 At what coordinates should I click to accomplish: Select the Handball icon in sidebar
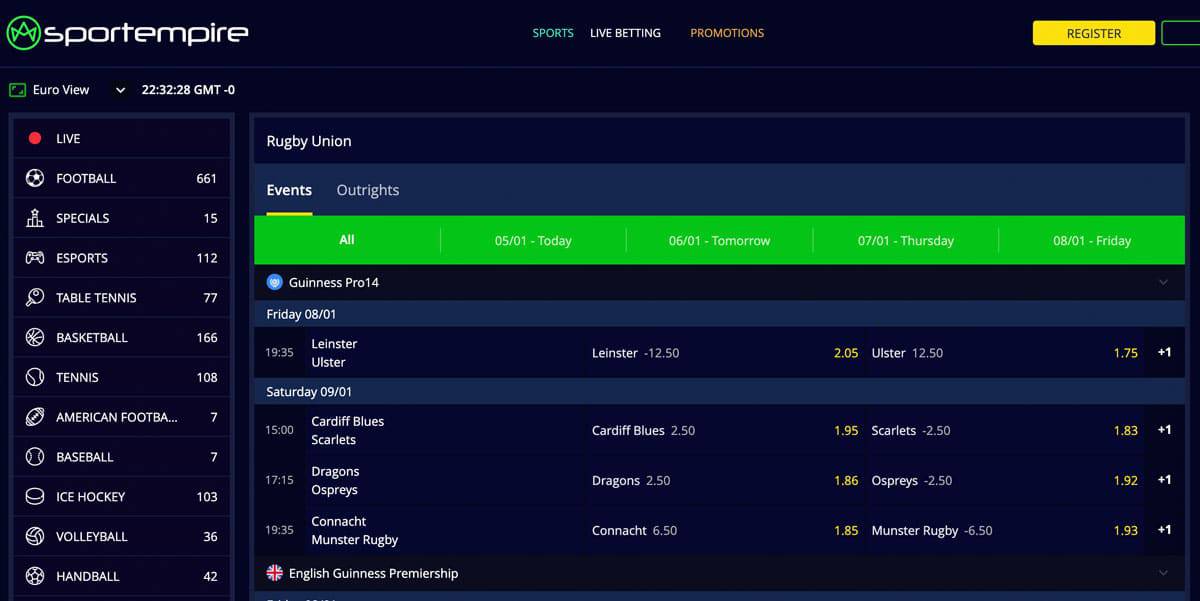[35, 576]
